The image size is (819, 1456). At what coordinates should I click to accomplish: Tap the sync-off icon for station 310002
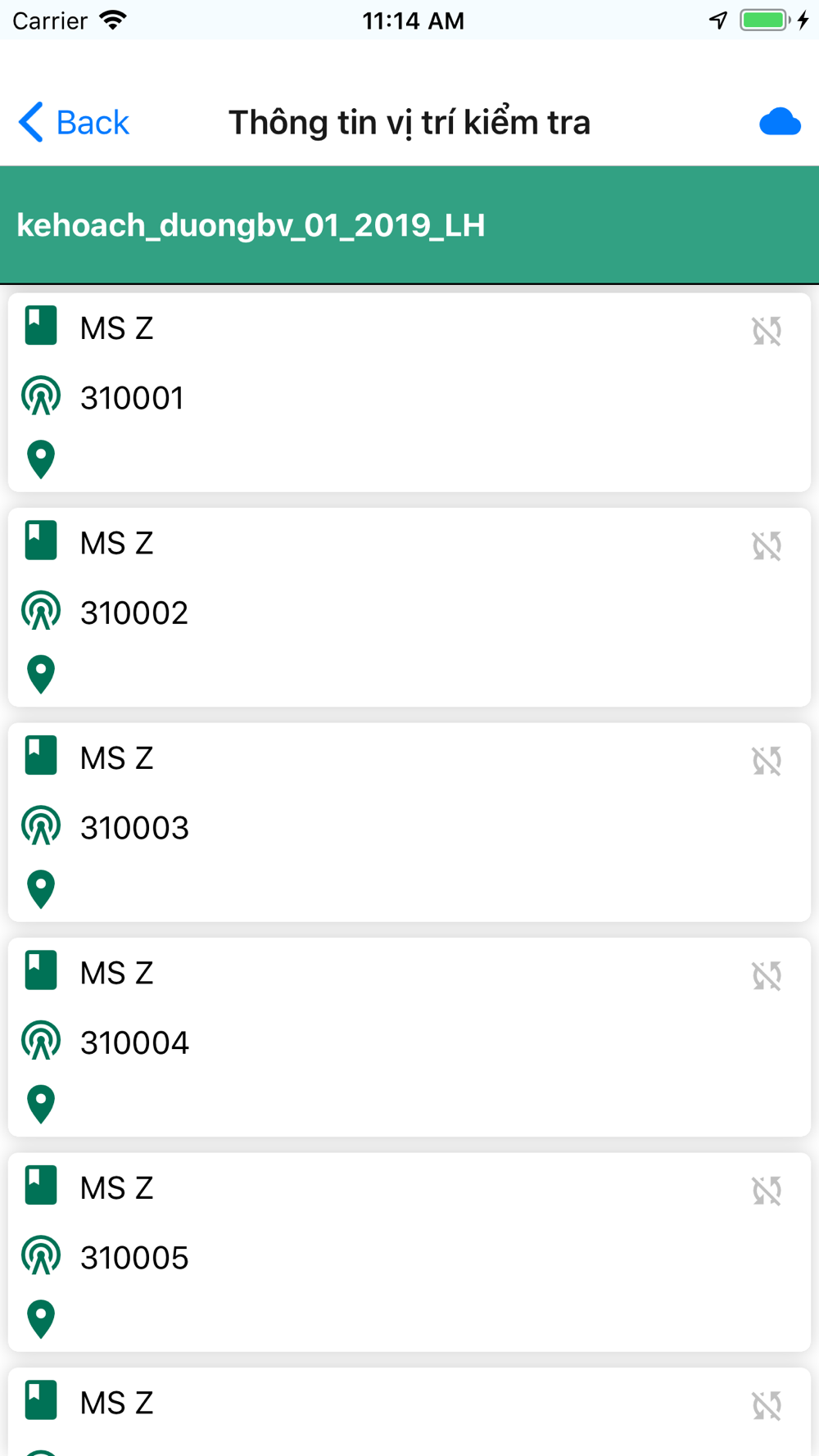tap(767, 545)
